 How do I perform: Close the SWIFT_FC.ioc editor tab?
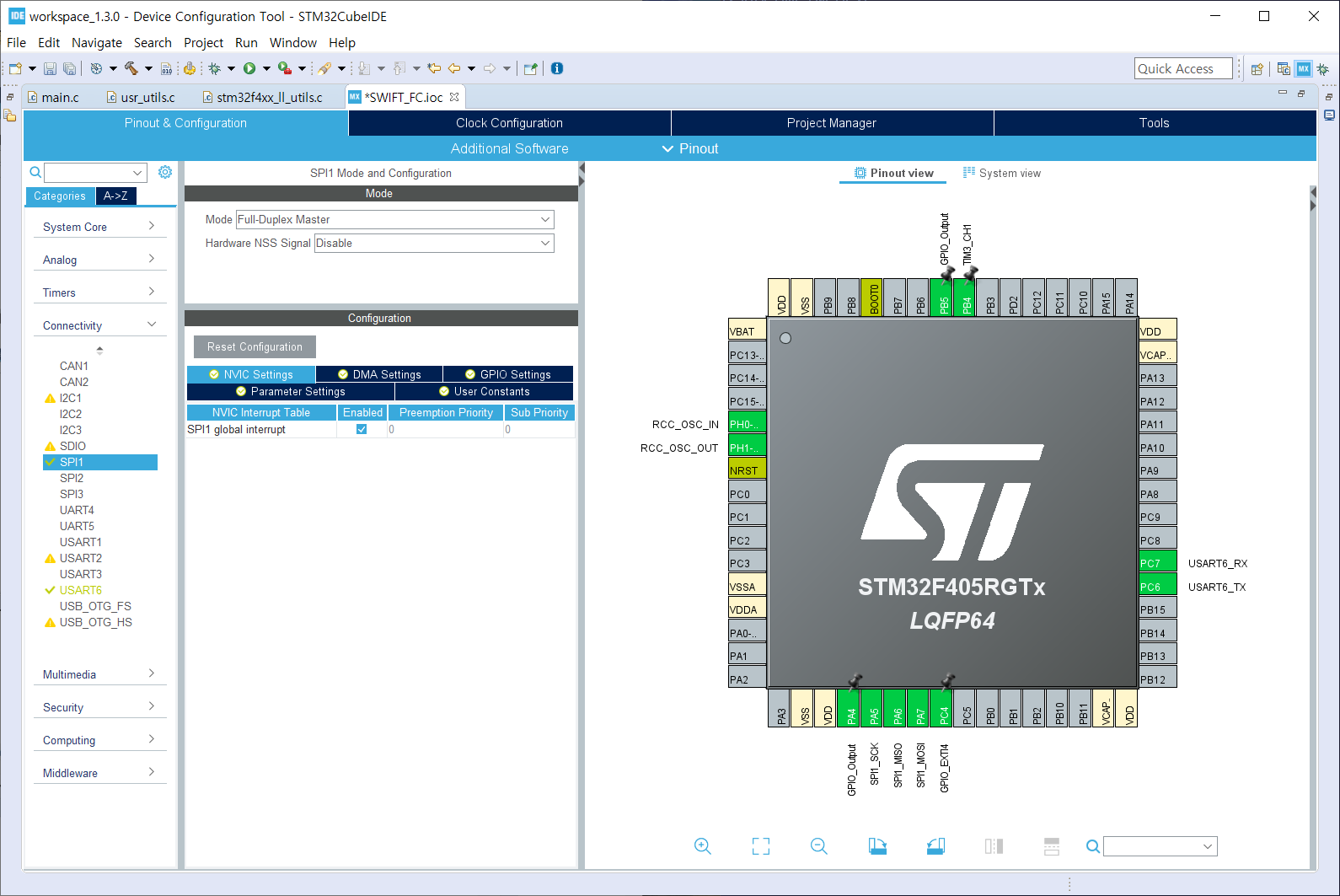tap(454, 97)
